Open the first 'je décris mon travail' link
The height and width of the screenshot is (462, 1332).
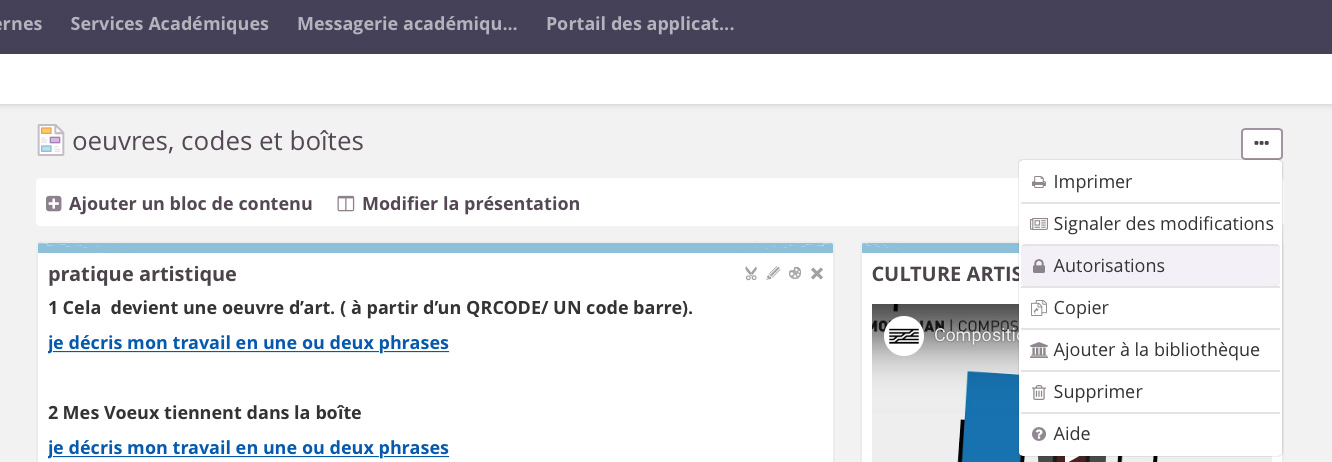(x=248, y=343)
